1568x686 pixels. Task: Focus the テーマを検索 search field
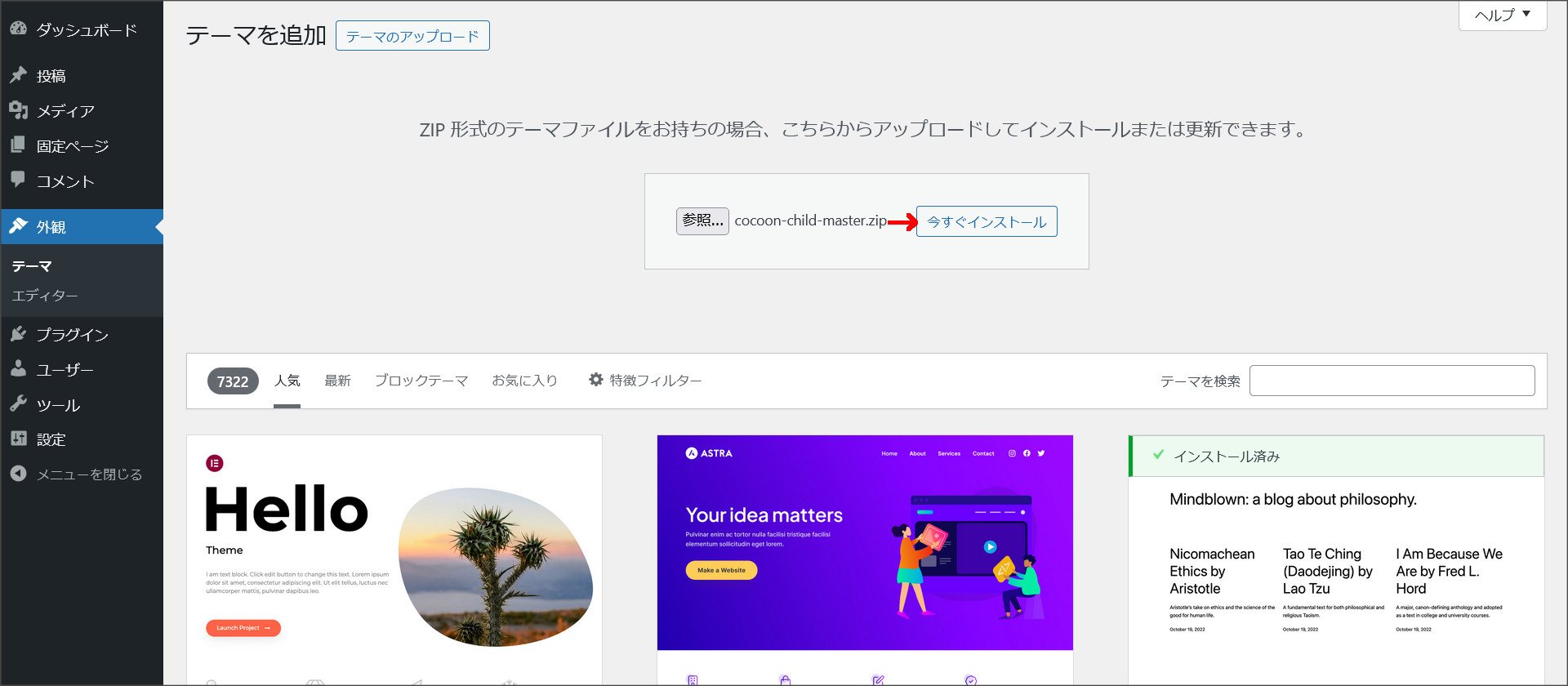coord(1392,381)
